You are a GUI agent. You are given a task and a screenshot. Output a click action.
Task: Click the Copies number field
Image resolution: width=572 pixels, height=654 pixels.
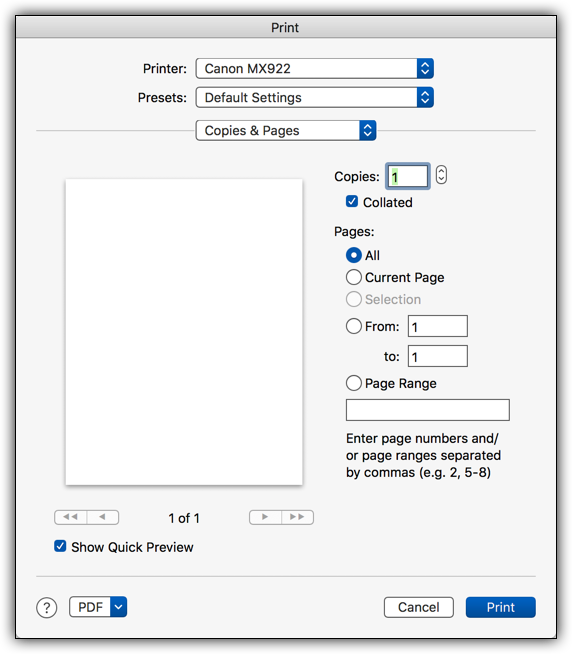tap(408, 176)
